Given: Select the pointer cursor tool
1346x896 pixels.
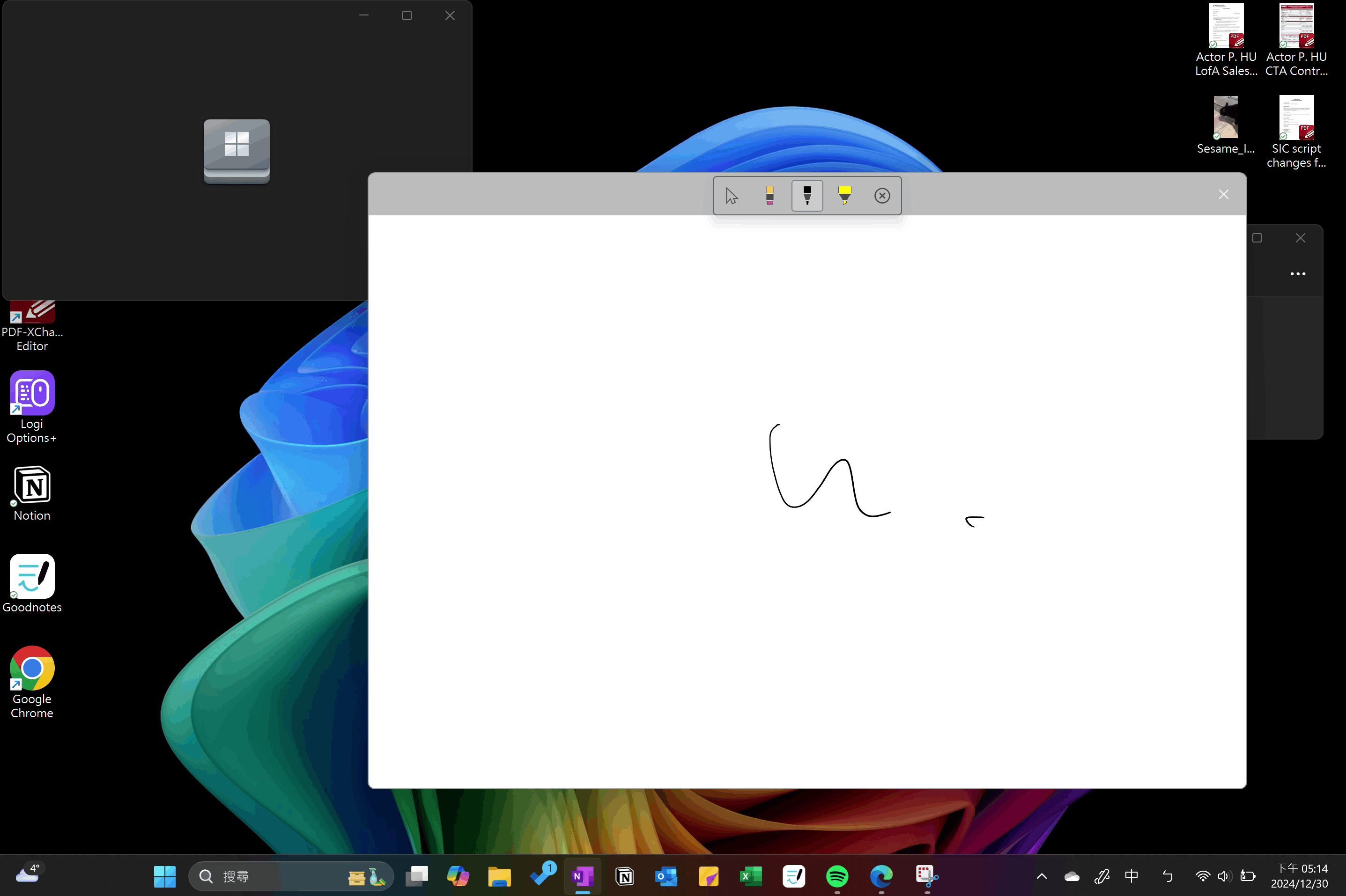Looking at the screenshot, I should [x=732, y=196].
